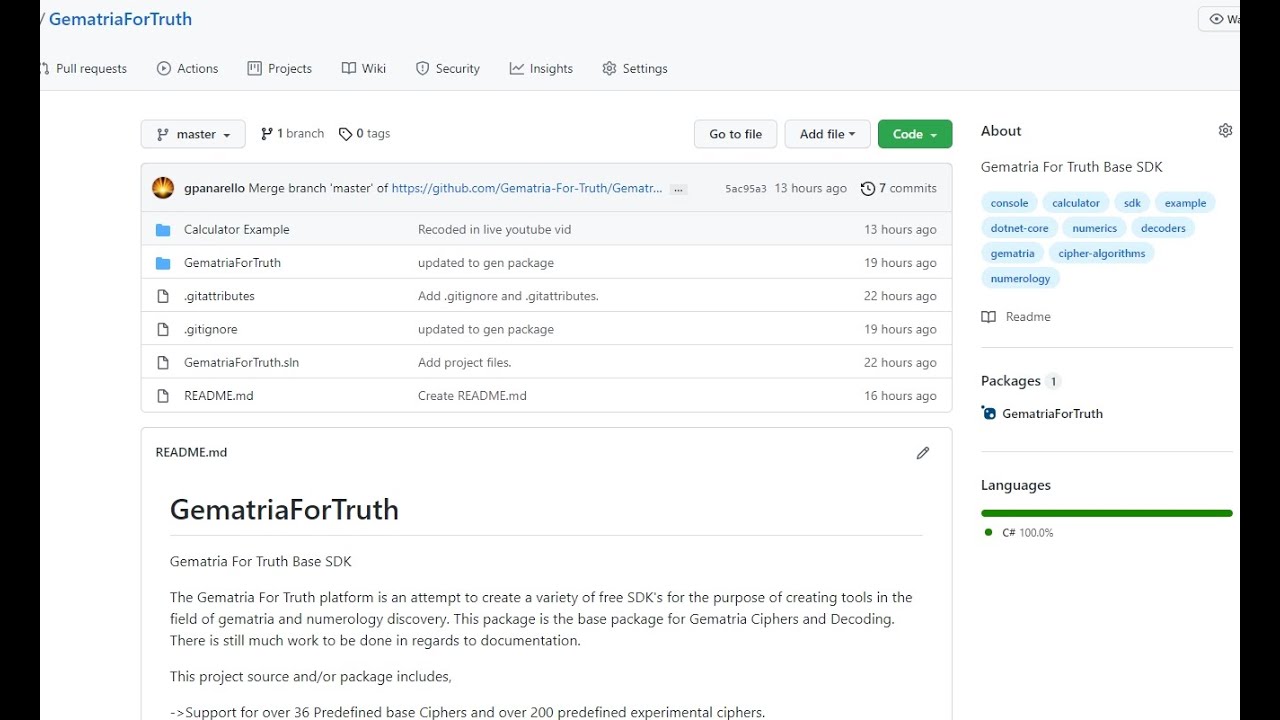Open the Insights tab
Image resolution: width=1280 pixels, height=720 pixels.
541,69
